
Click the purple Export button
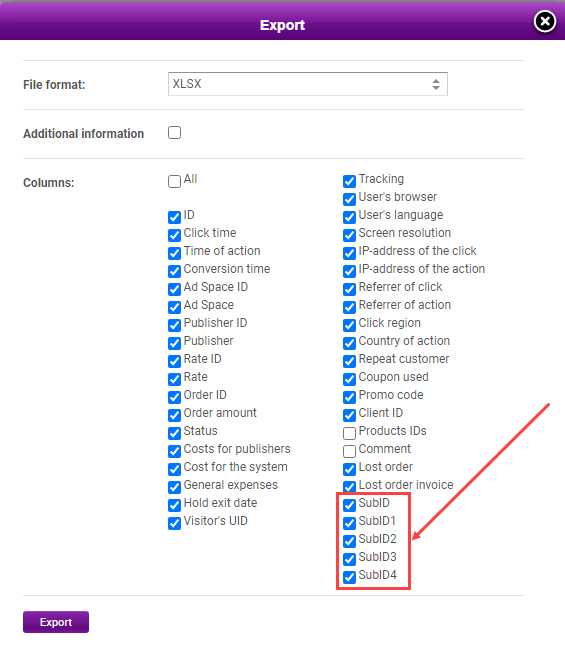click(x=56, y=622)
